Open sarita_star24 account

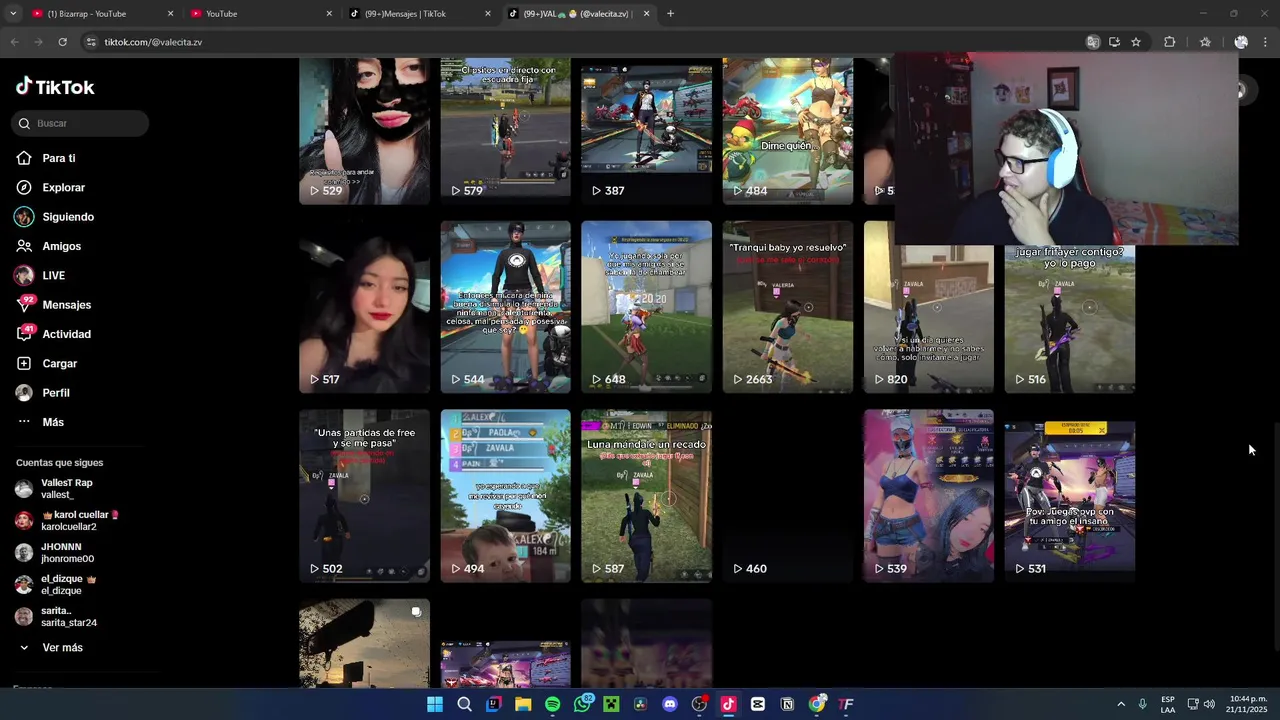coord(68,617)
